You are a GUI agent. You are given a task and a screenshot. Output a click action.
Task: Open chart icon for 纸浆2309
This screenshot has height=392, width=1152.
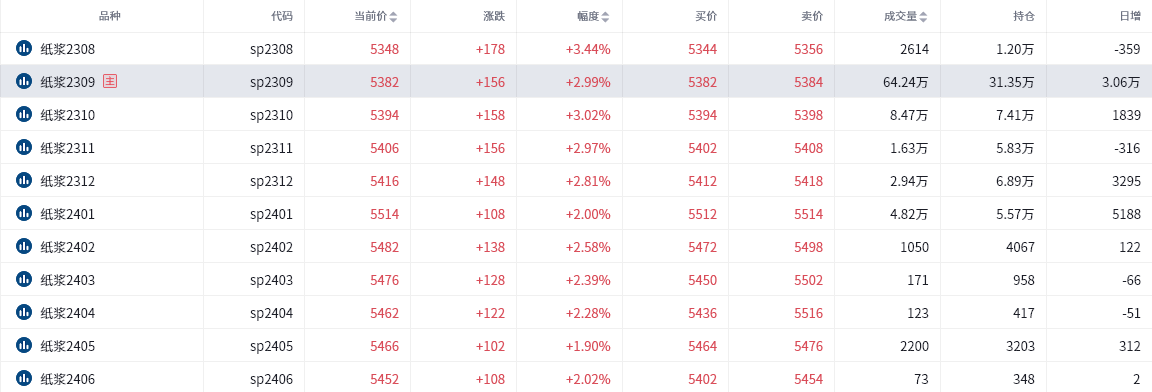pos(24,81)
